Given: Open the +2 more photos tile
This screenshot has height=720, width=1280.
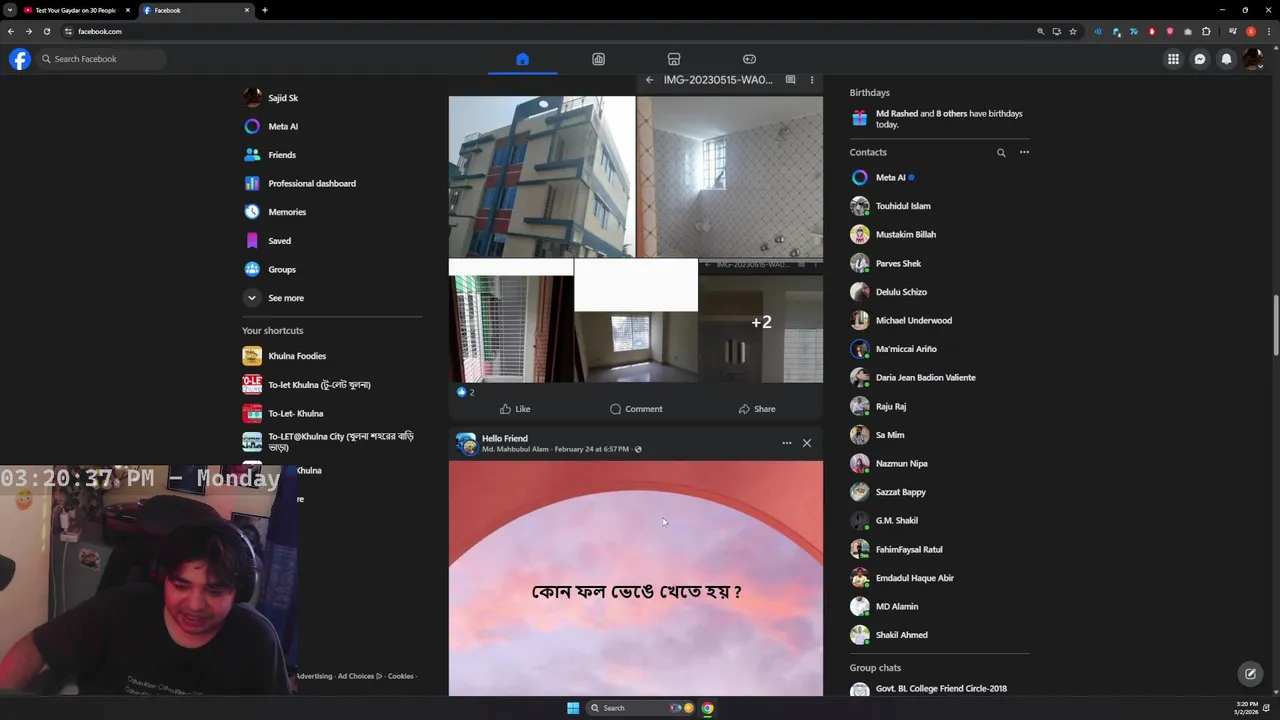Looking at the screenshot, I should (x=761, y=321).
